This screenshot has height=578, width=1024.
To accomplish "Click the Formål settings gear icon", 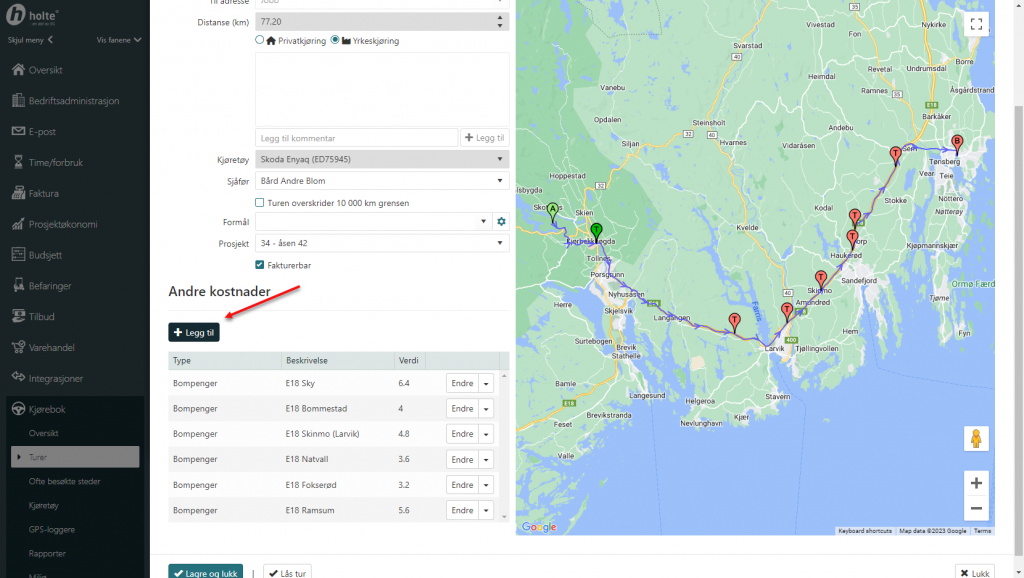I will (502, 221).
